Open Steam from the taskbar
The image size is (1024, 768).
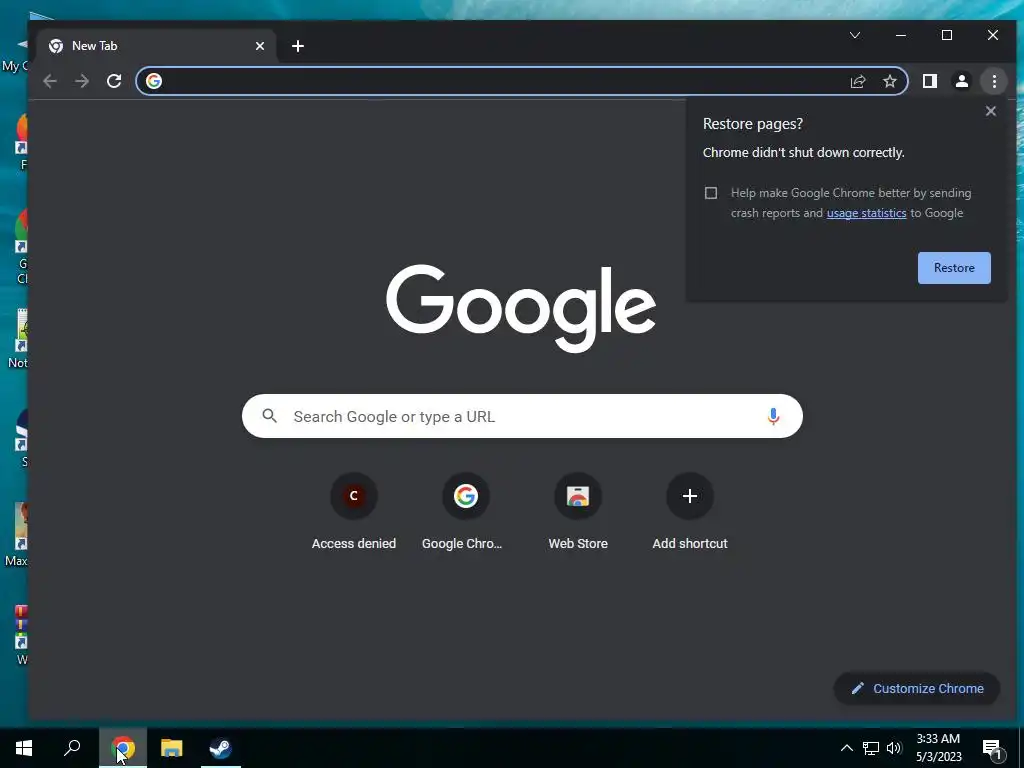click(221, 748)
